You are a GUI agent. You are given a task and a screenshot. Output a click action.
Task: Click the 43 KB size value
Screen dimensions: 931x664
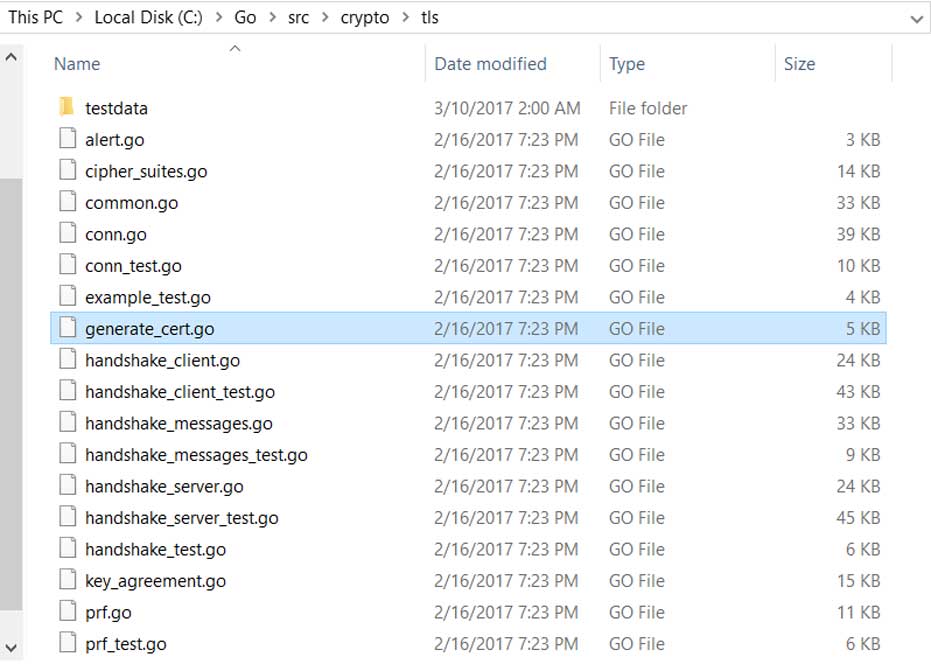tap(858, 392)
